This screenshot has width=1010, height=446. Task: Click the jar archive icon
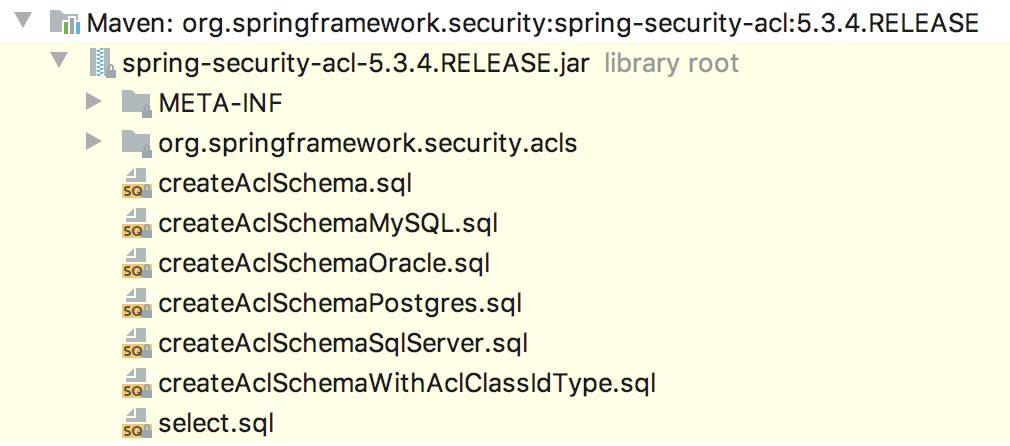[101, 64]
